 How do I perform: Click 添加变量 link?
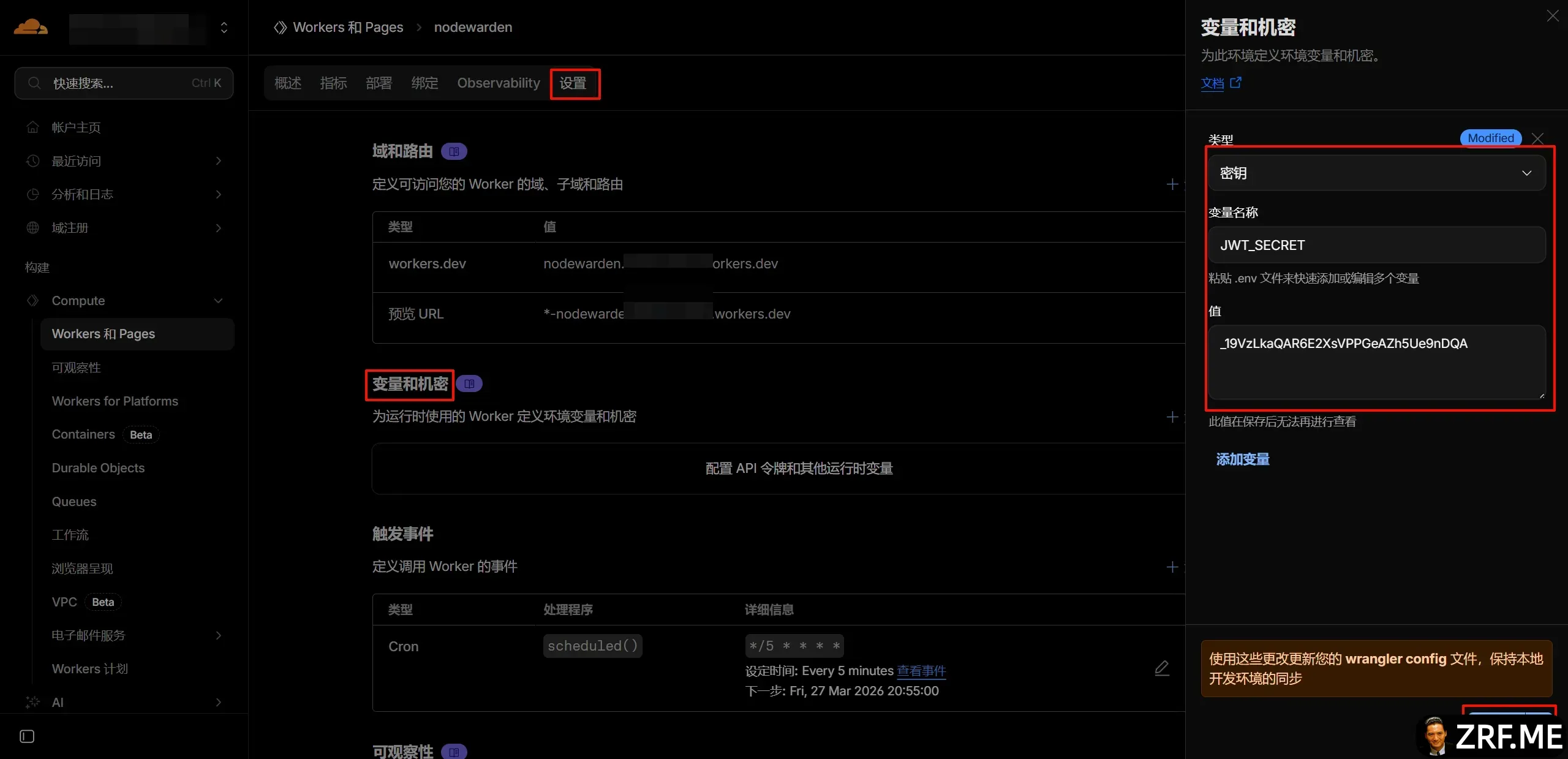pos(1243,459)
